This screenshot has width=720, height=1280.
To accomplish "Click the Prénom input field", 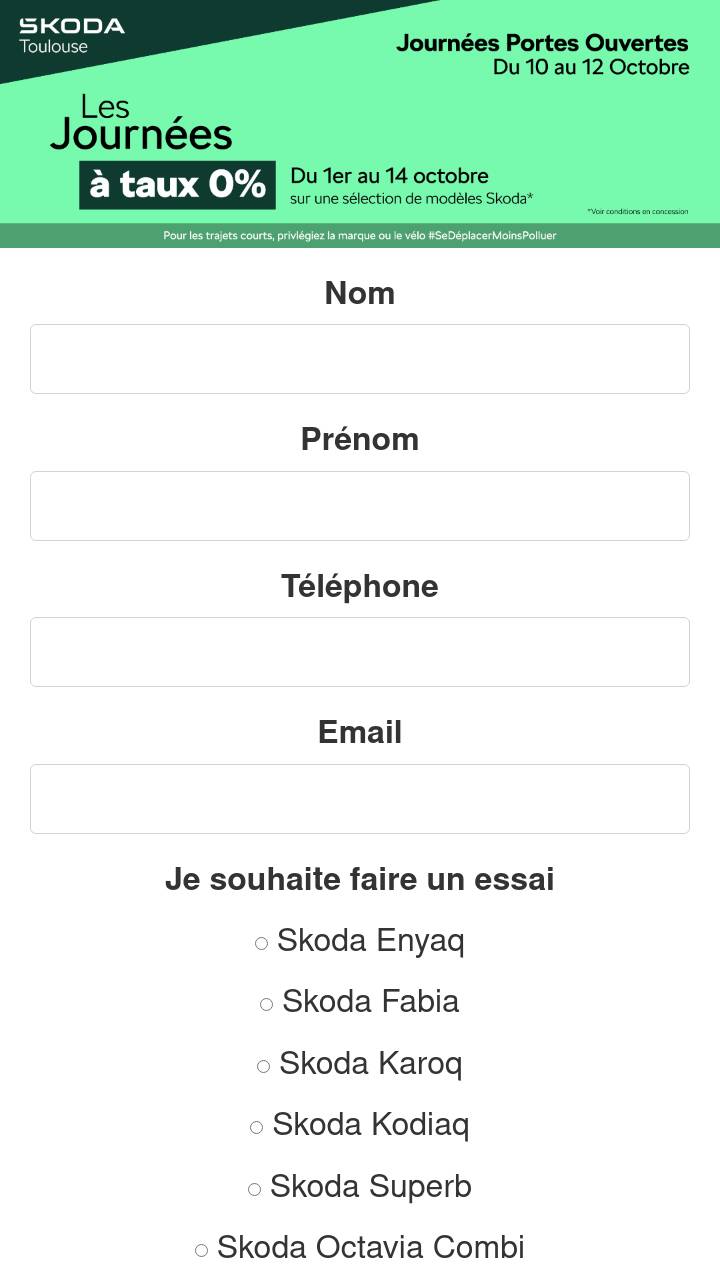I will (x=360, y=506).
